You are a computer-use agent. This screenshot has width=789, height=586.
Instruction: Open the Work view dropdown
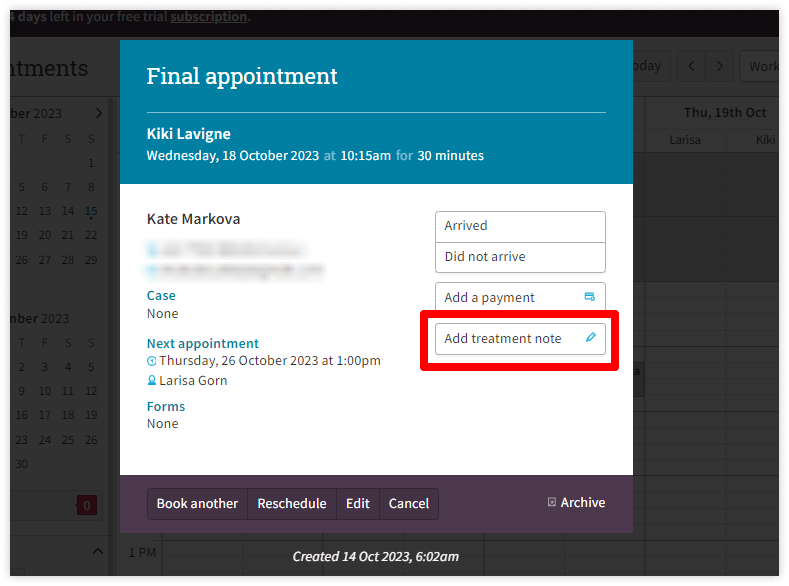[761, 66]
